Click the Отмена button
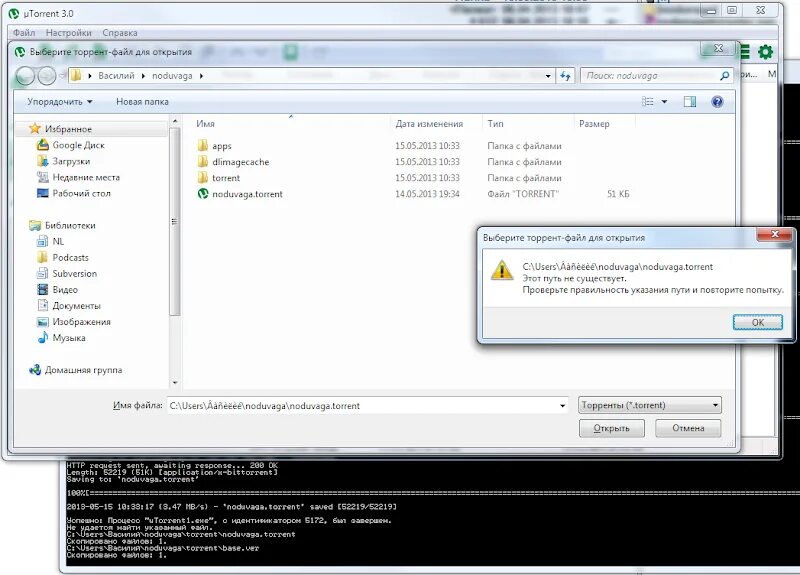This screenshot has height=575, width=800. tap(688, 428)
